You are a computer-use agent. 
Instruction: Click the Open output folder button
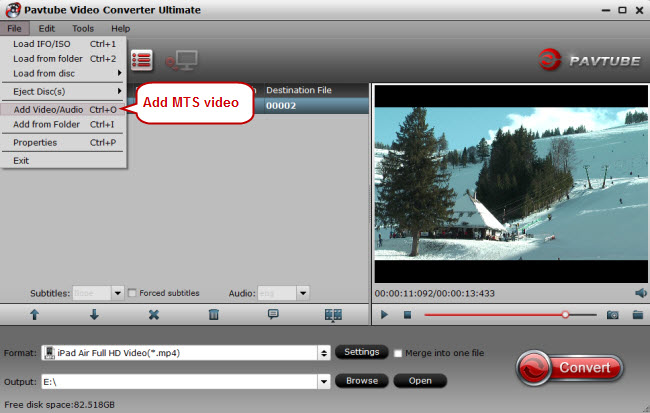tap(420, 381)
